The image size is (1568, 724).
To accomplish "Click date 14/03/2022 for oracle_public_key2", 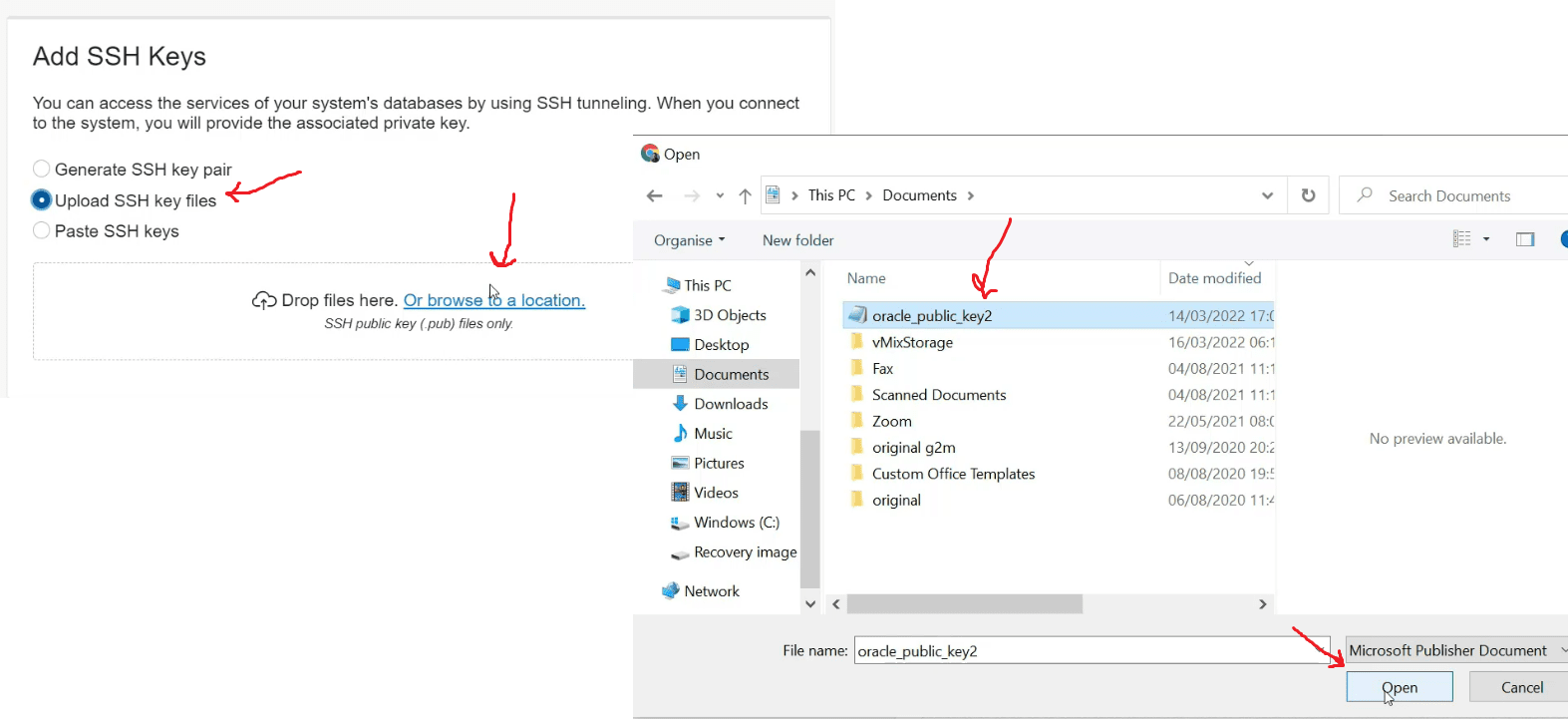I will (1221, 316).
